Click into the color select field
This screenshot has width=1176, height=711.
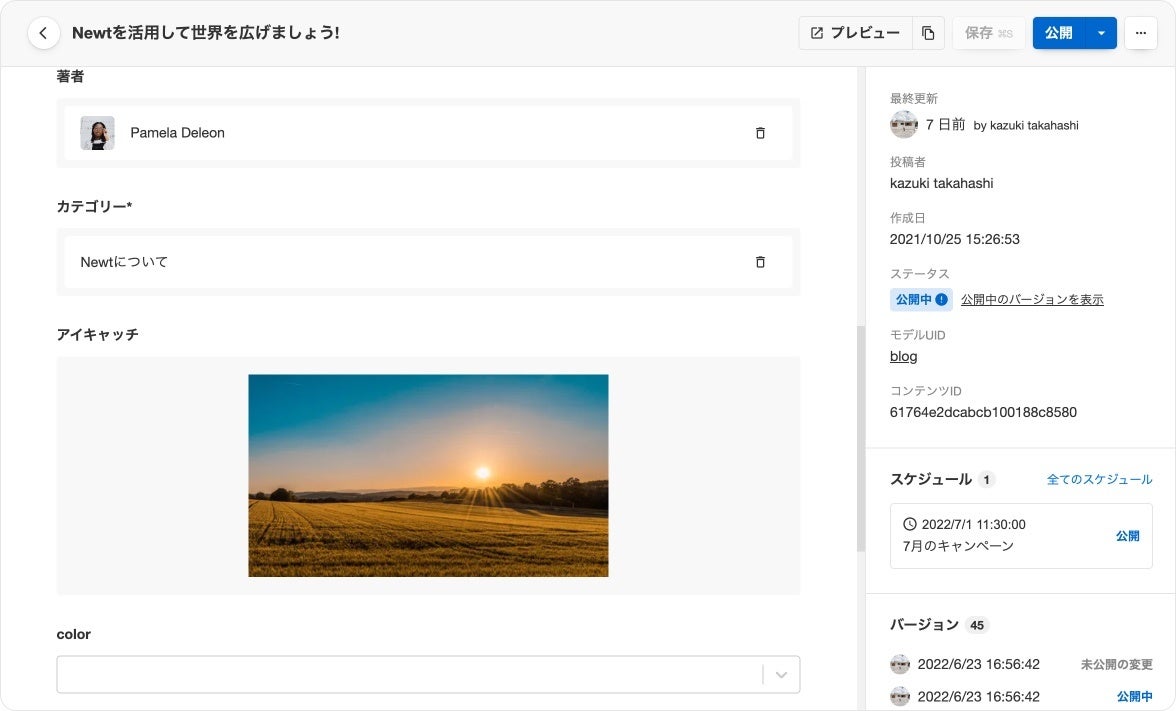point(428,674)
